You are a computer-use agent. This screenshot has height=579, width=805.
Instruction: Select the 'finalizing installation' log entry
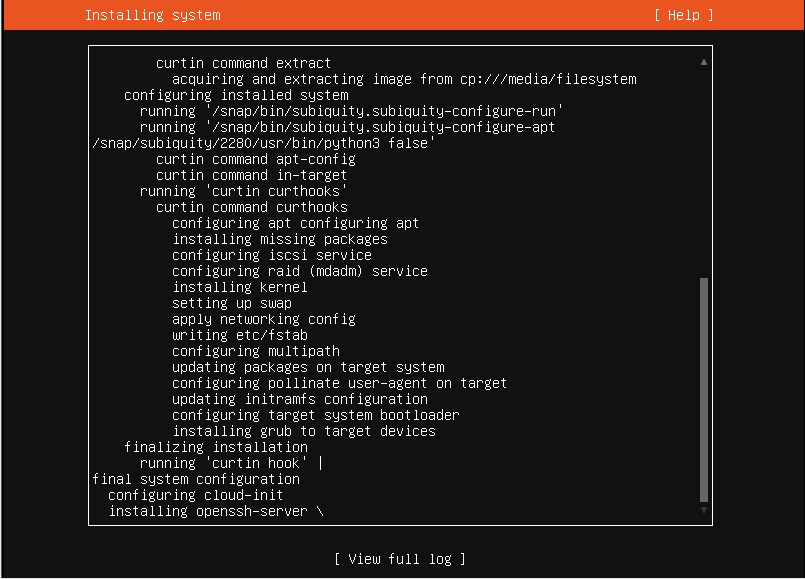pos(215,447)
